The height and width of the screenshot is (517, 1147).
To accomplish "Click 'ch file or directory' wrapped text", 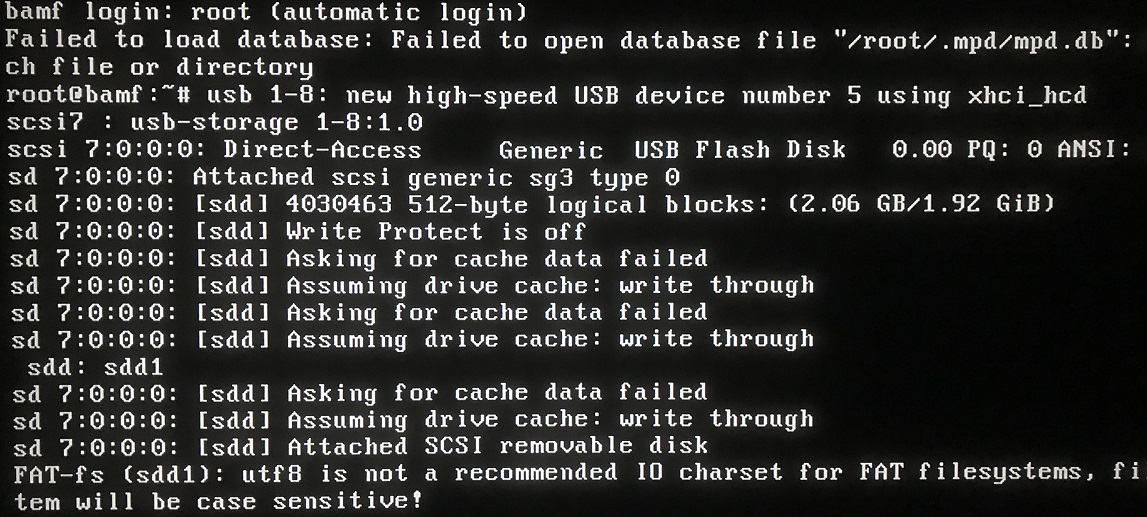I will pos(159,68).
